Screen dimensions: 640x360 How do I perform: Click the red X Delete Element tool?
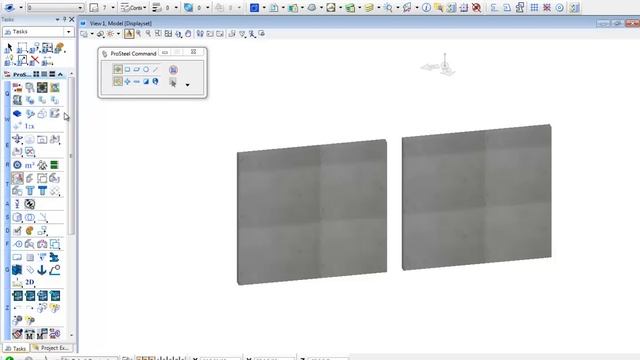[35, 60]
